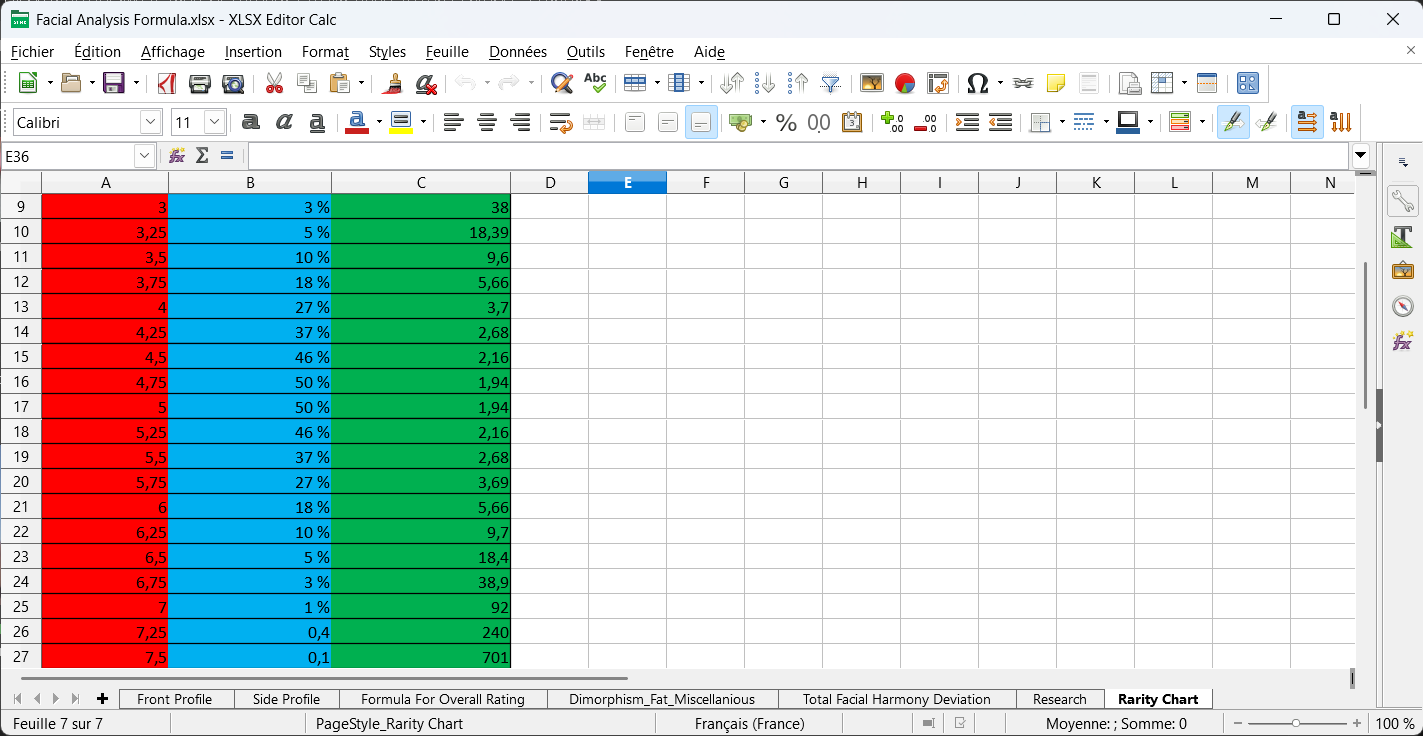Open the Données menu
The height and width of the screenshot is (736, 1423).
click(x=518, y=52)
